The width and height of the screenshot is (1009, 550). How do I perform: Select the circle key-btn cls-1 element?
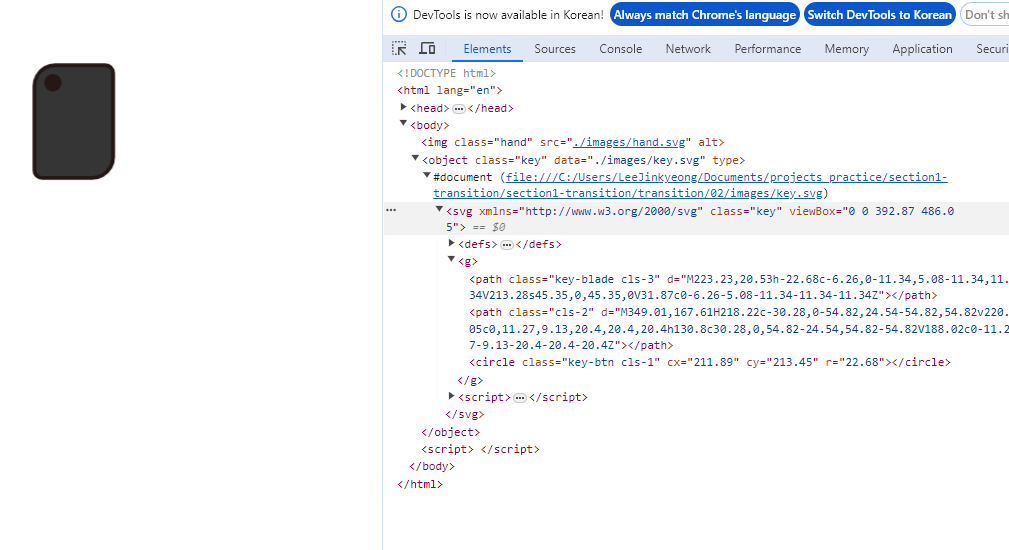(x=710, y=362)
